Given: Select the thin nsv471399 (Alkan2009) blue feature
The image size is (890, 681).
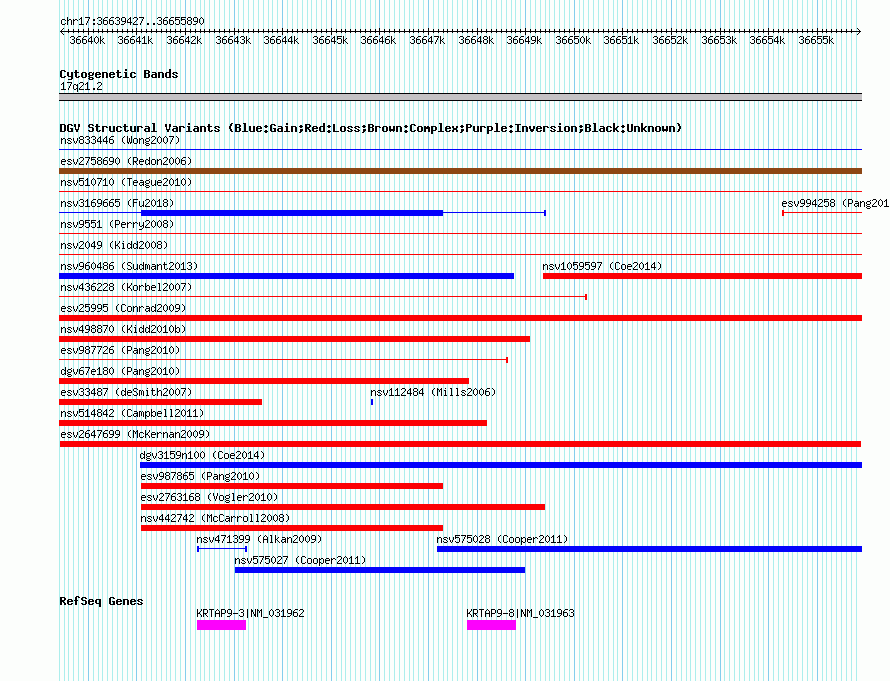Looking at the screenshot, I should tap(222, 549).
